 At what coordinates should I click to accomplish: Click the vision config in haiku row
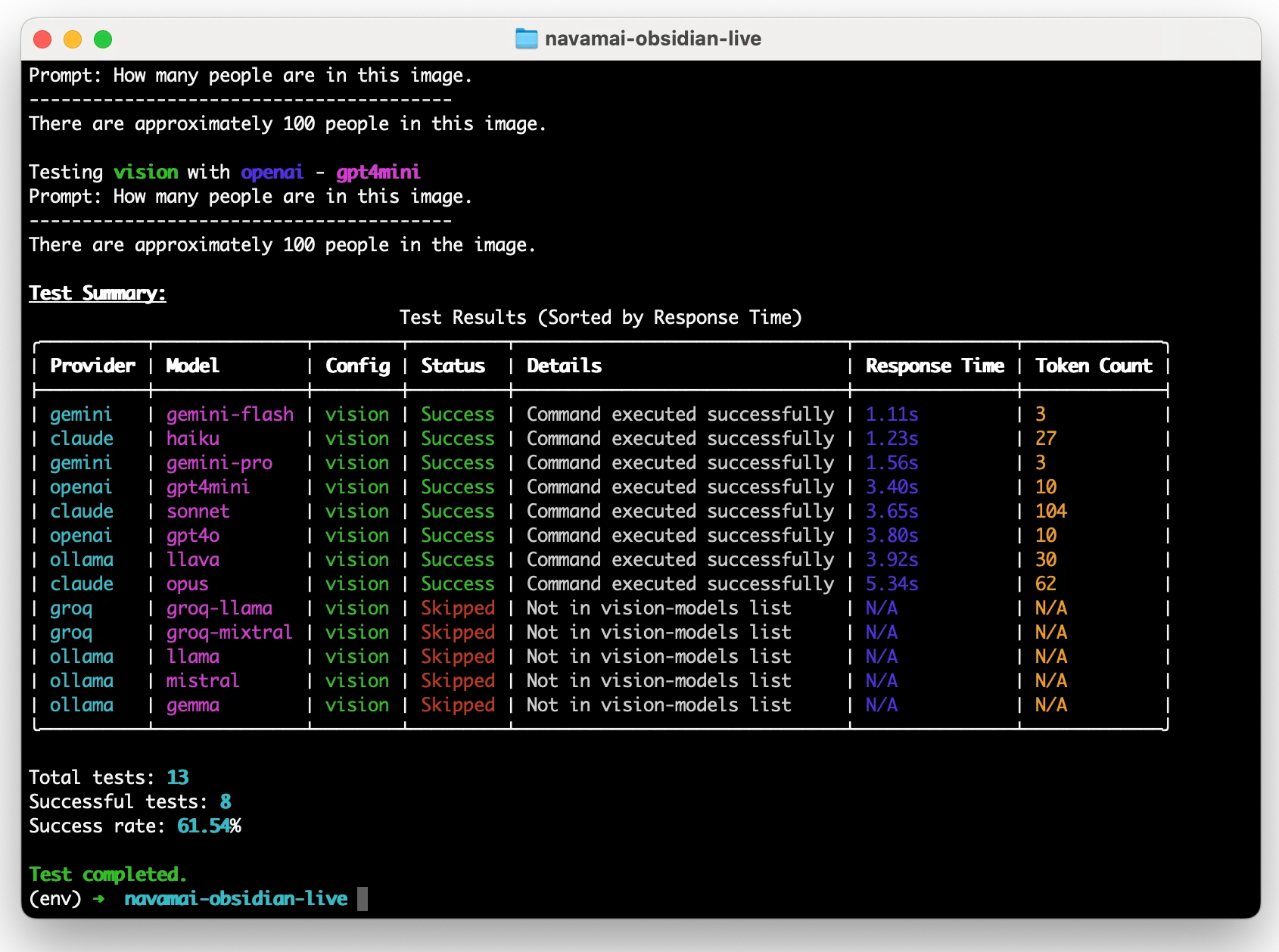[357, 438]
